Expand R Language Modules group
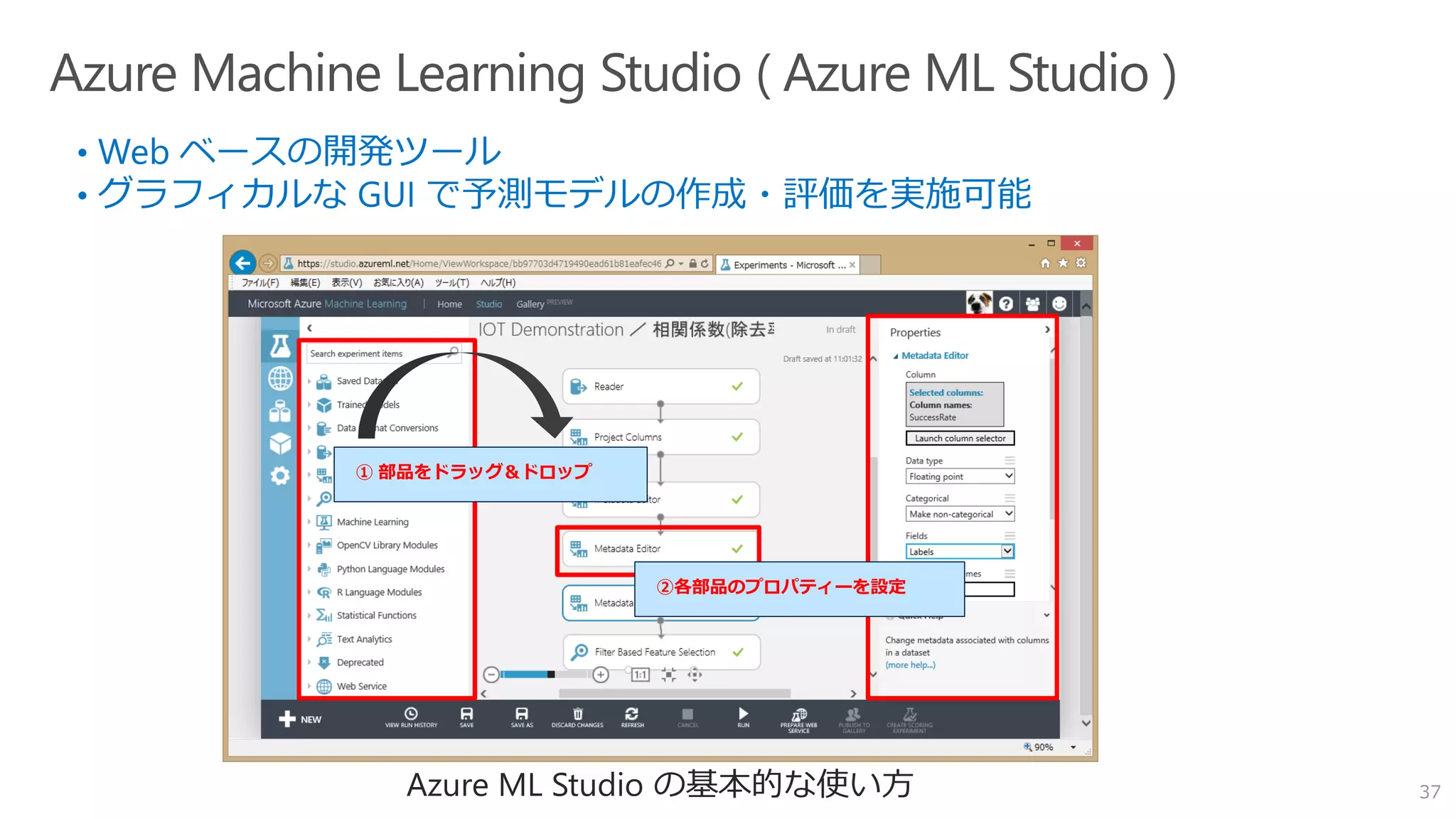The width and height of the screenshot is (1456, 819). click(x=309, y=593)
